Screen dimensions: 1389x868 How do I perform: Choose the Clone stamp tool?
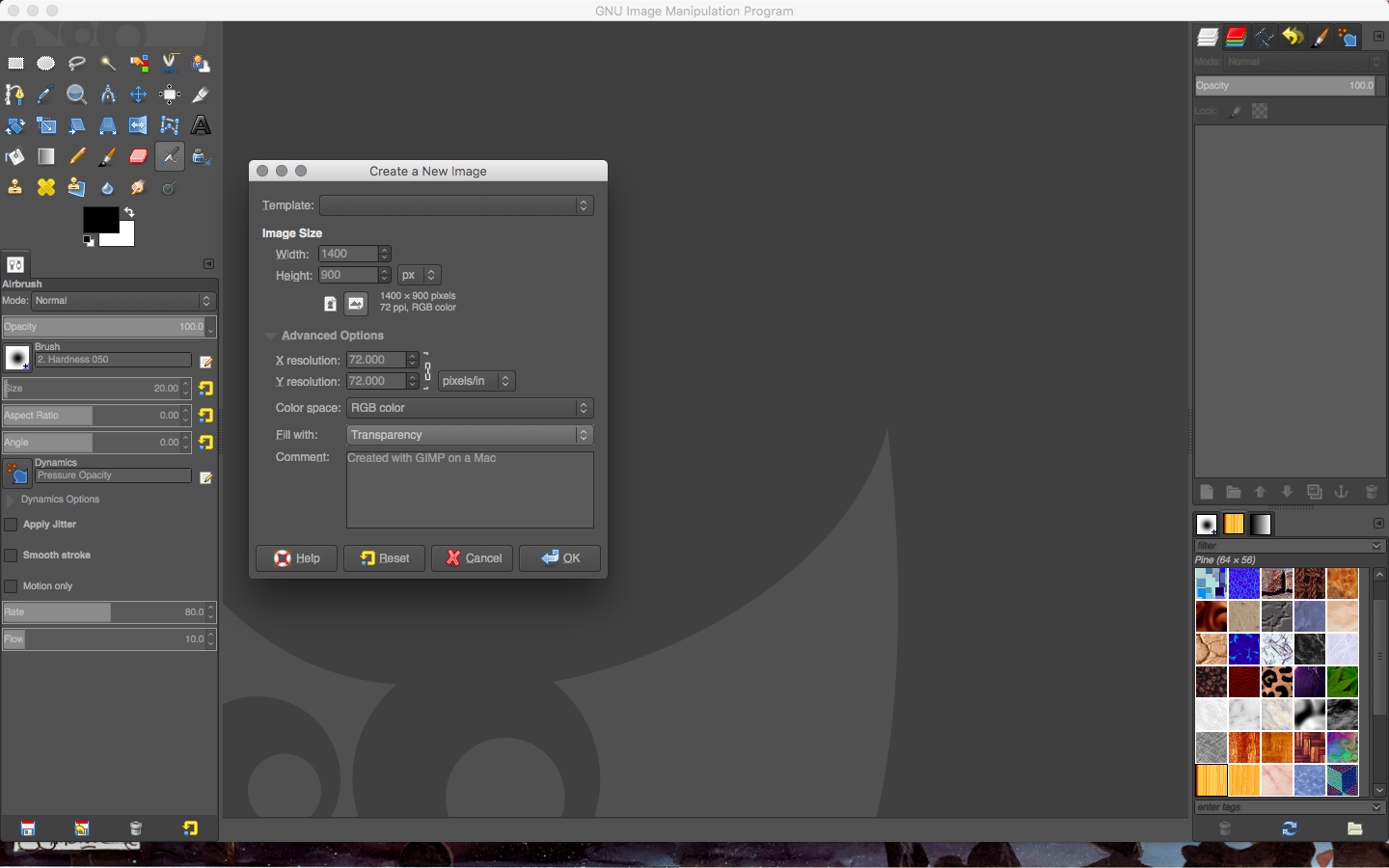pos(15,187)
